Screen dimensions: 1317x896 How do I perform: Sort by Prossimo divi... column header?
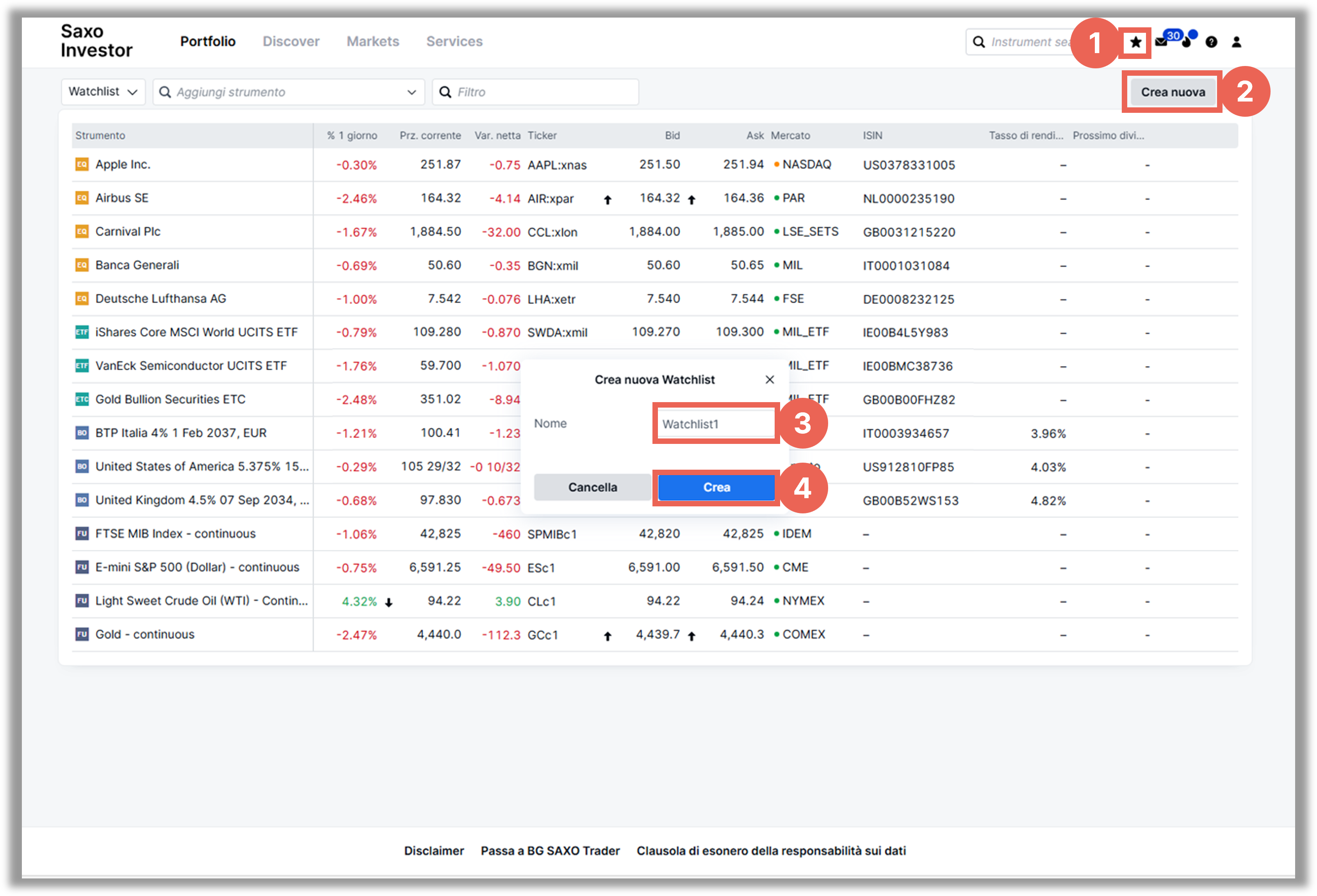coord(1108,135)
